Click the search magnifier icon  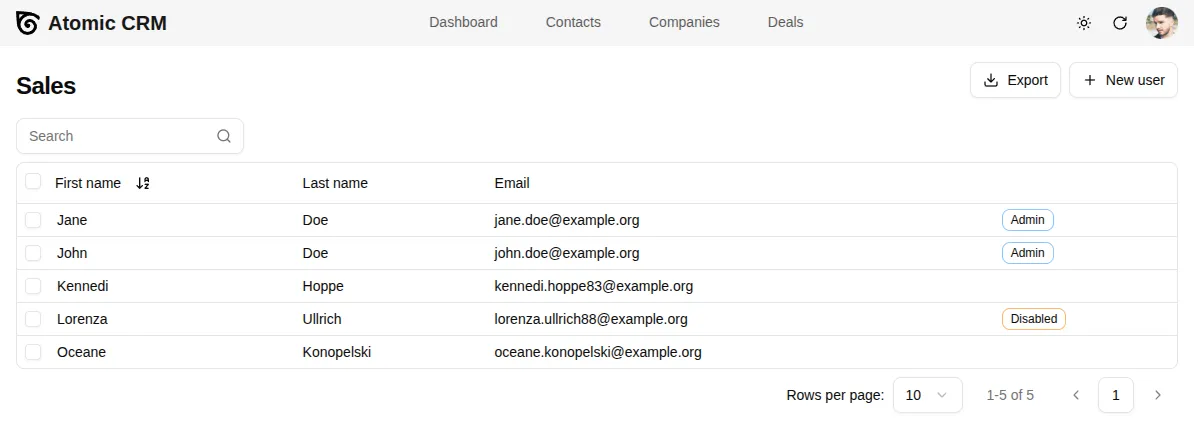224,136
